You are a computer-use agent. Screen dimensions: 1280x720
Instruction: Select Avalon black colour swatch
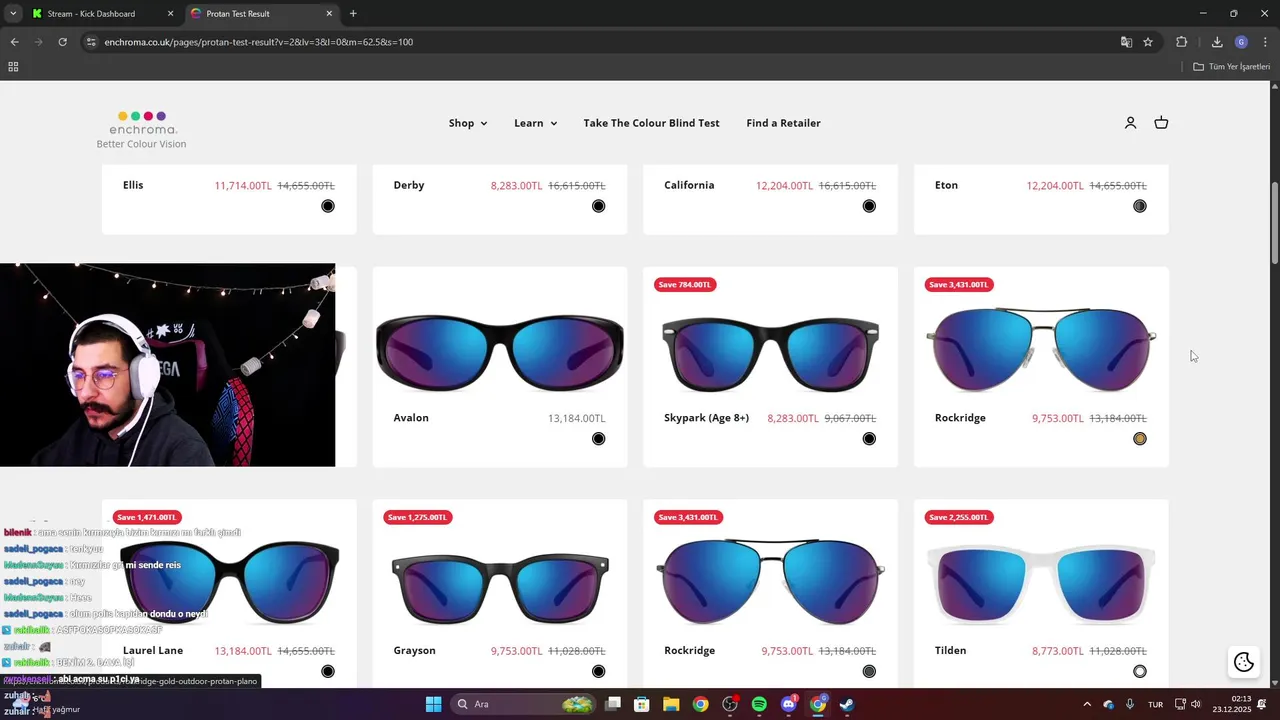pos(598,439)
